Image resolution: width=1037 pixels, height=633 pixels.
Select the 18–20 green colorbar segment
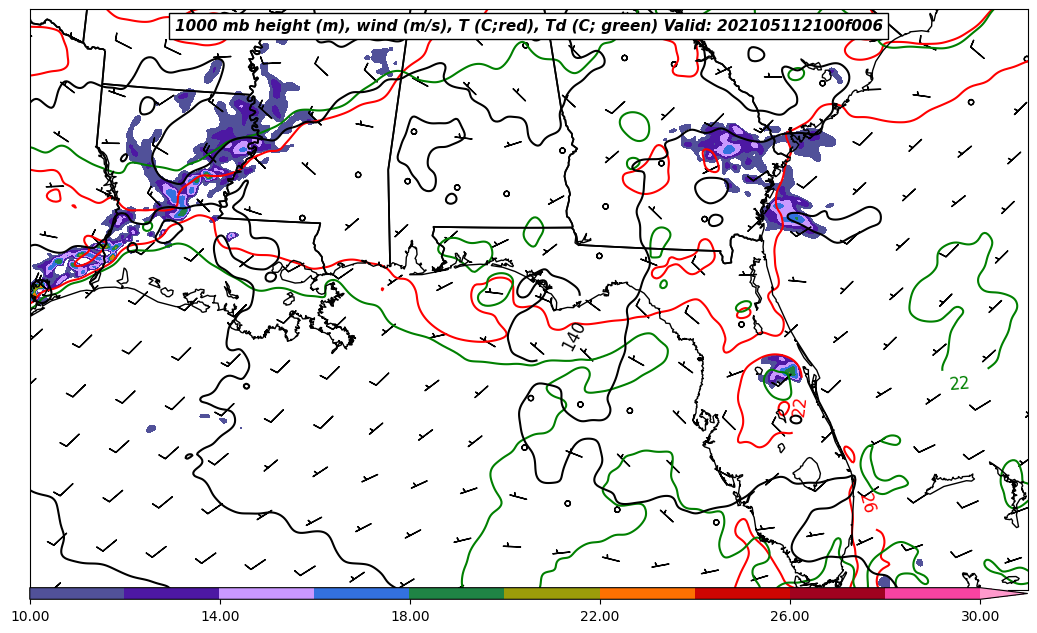457,593
